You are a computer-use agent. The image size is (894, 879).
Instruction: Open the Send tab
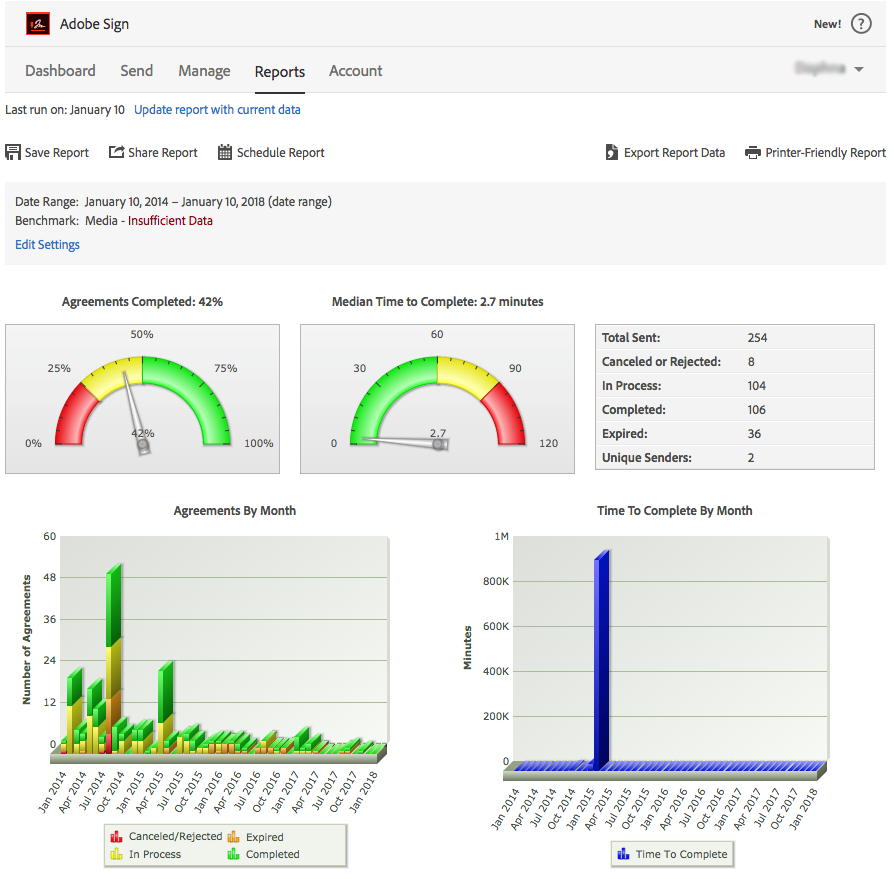point(136,71)
